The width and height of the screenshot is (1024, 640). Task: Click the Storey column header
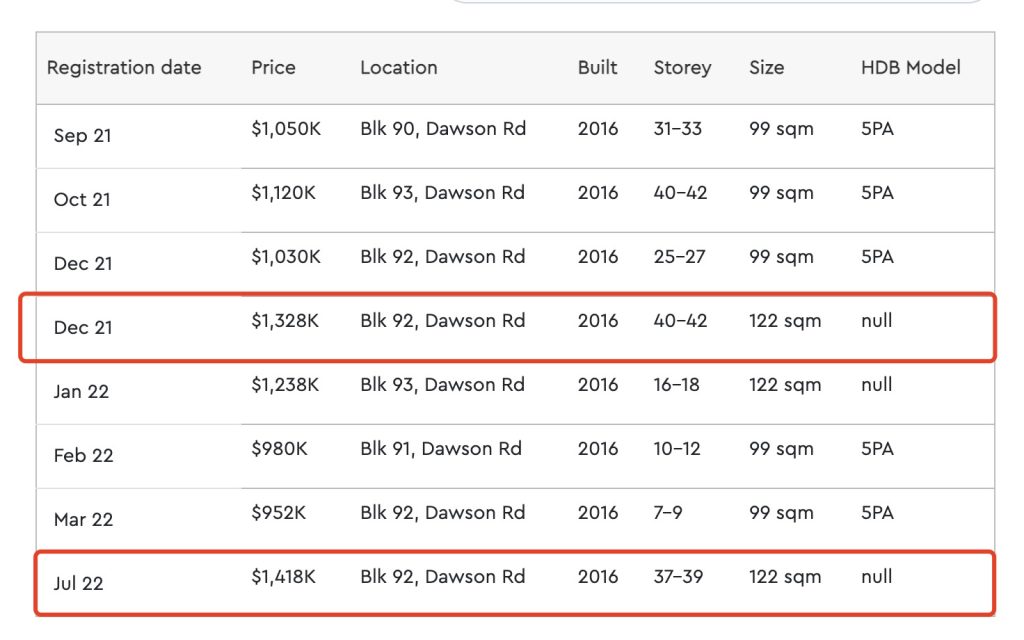682,68
